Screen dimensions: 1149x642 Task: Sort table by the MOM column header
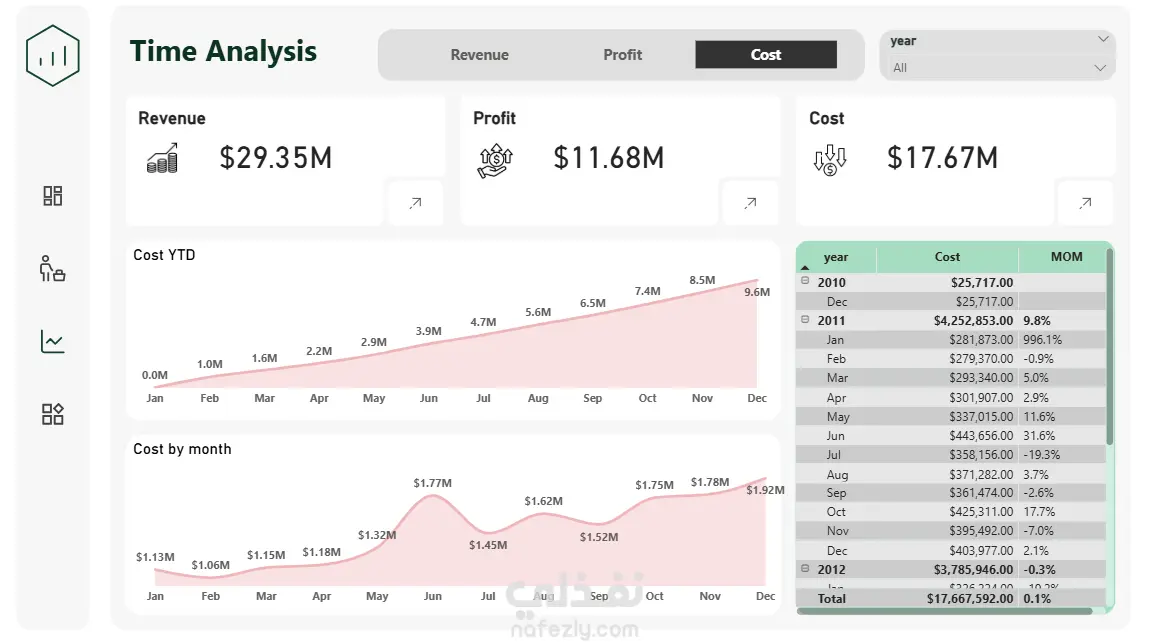[1066, 257]
